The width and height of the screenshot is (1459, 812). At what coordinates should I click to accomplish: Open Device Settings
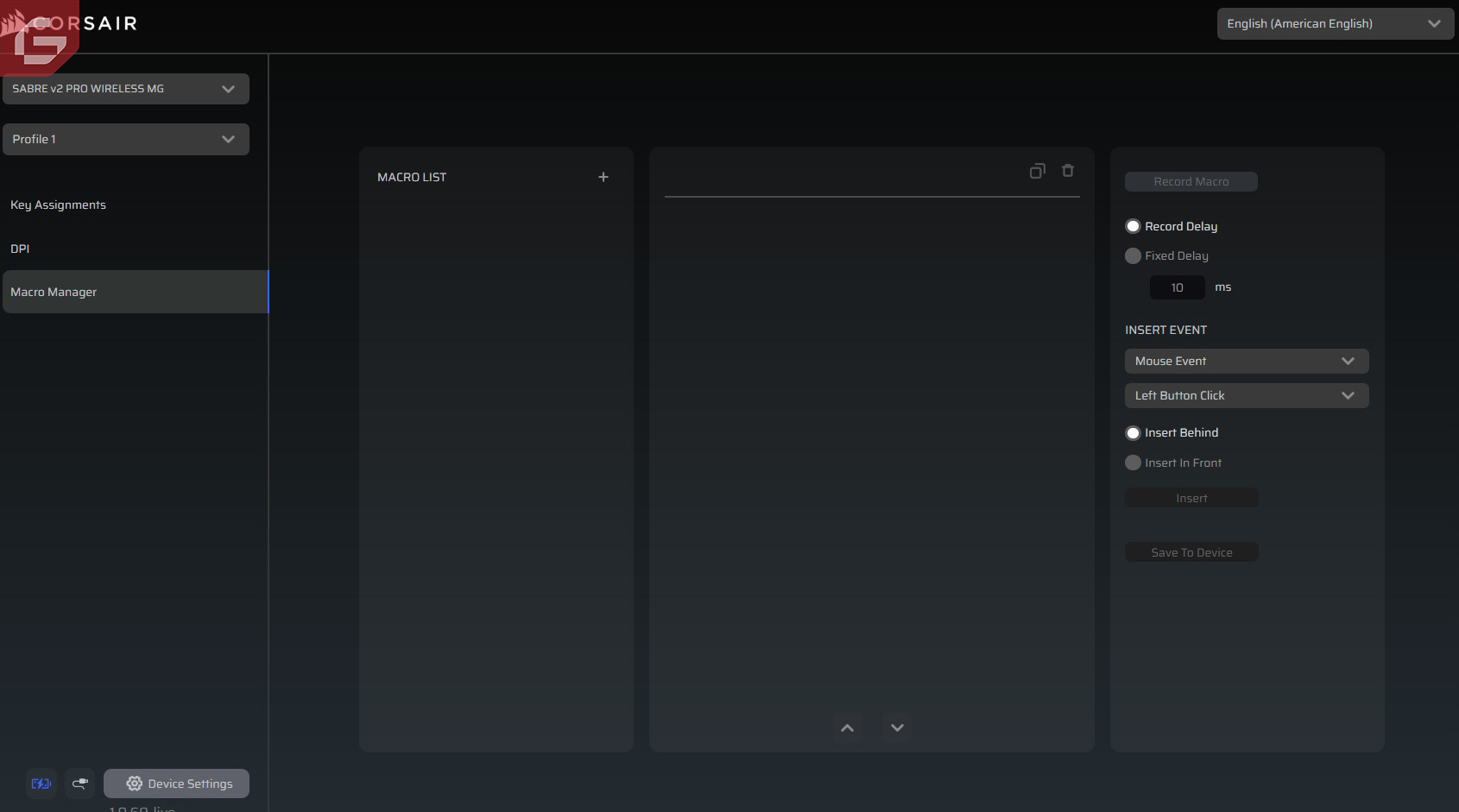(177, 784)
